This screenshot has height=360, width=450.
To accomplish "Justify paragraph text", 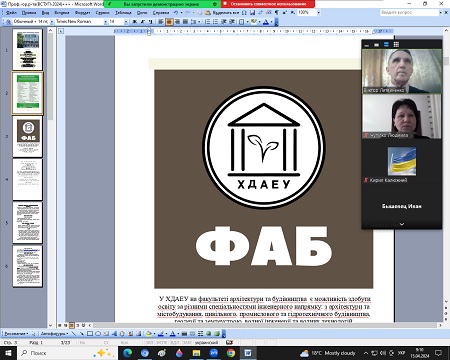I will click(185, 22).
